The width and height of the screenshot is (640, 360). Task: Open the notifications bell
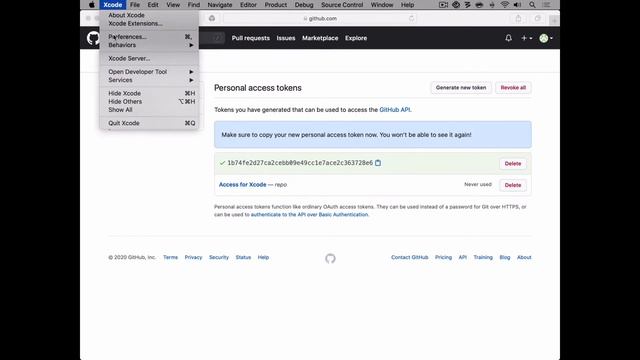pyautogui.click(x=508, y=38)
